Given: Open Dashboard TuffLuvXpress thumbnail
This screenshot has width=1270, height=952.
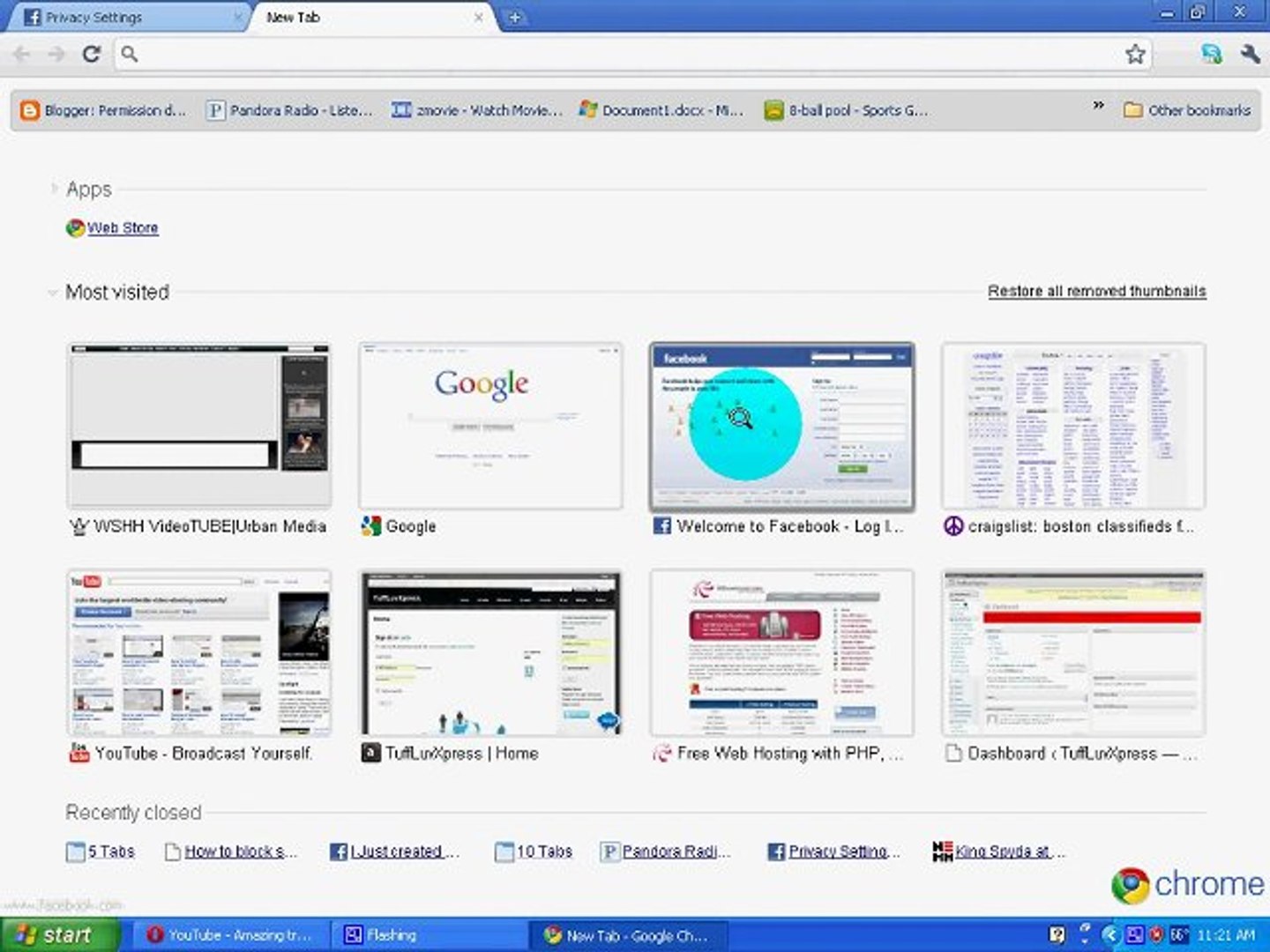Looking at the screenshot, I should click(1073, 653).
